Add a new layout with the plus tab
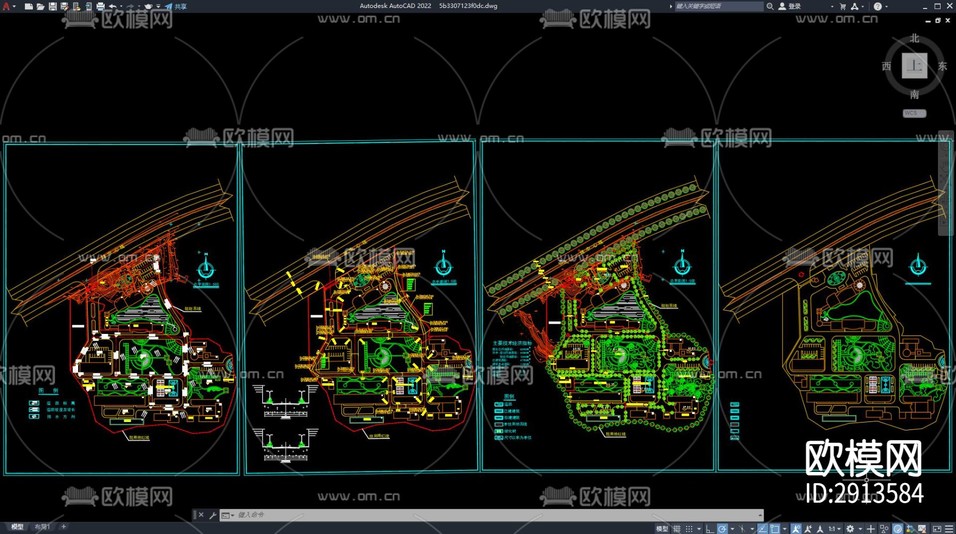 [x=63, y=527]
